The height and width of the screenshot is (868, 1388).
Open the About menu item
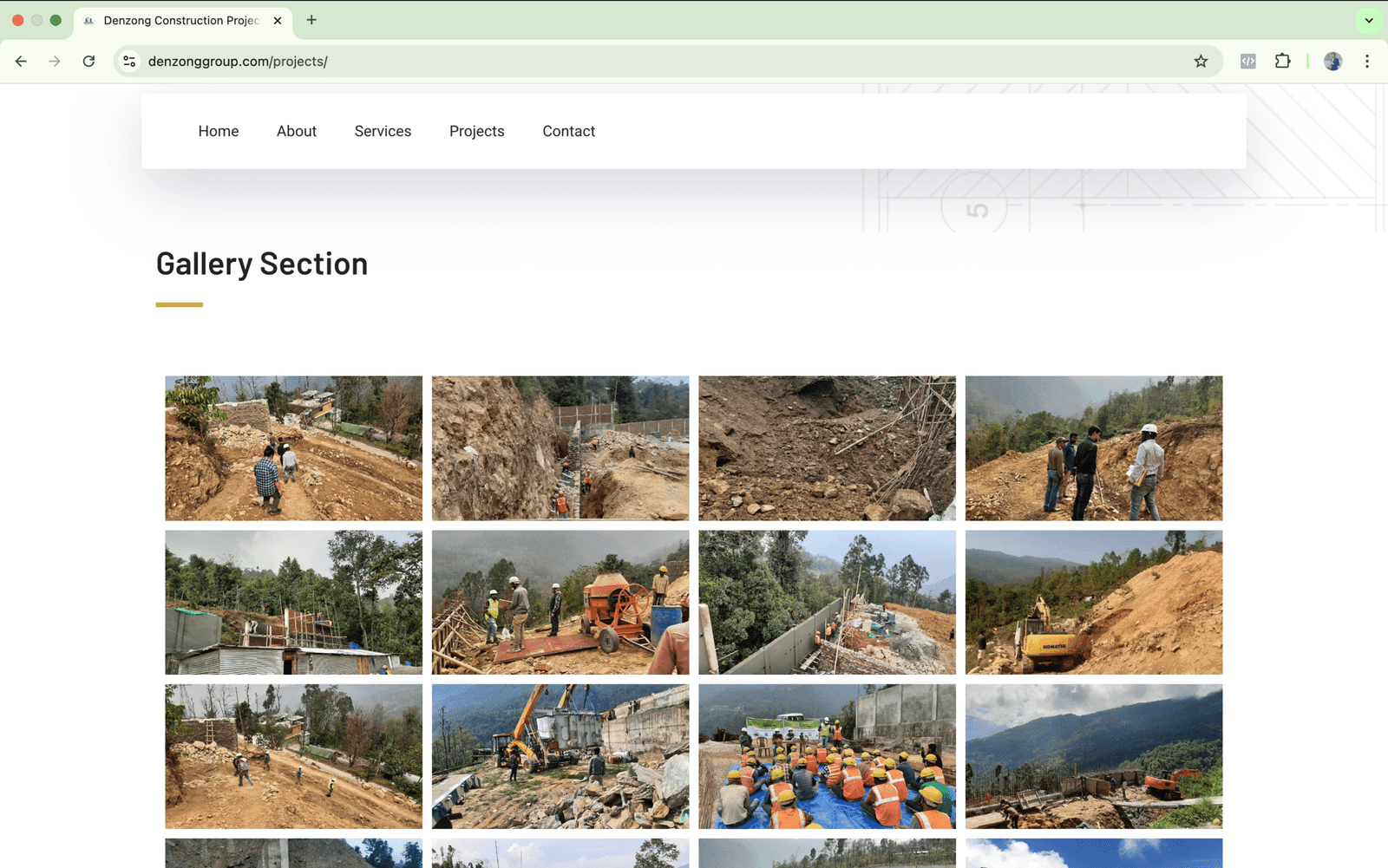296,131
